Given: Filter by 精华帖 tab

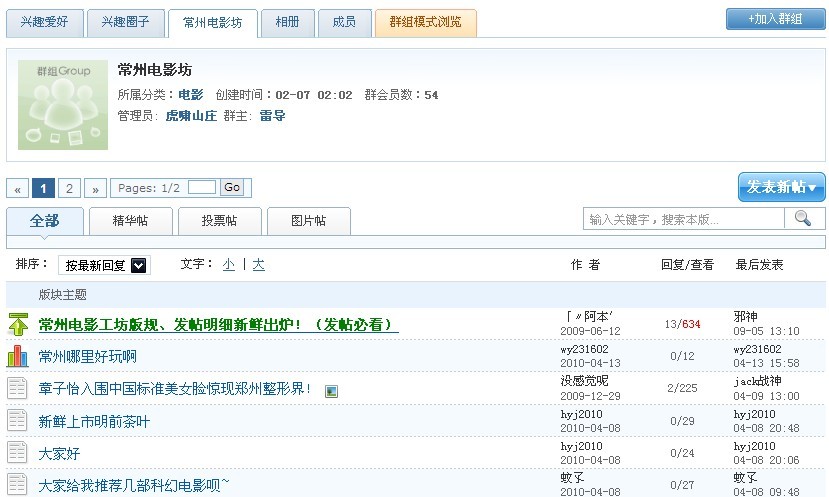Looking at the screenshot, I should [x=131, y=220].
